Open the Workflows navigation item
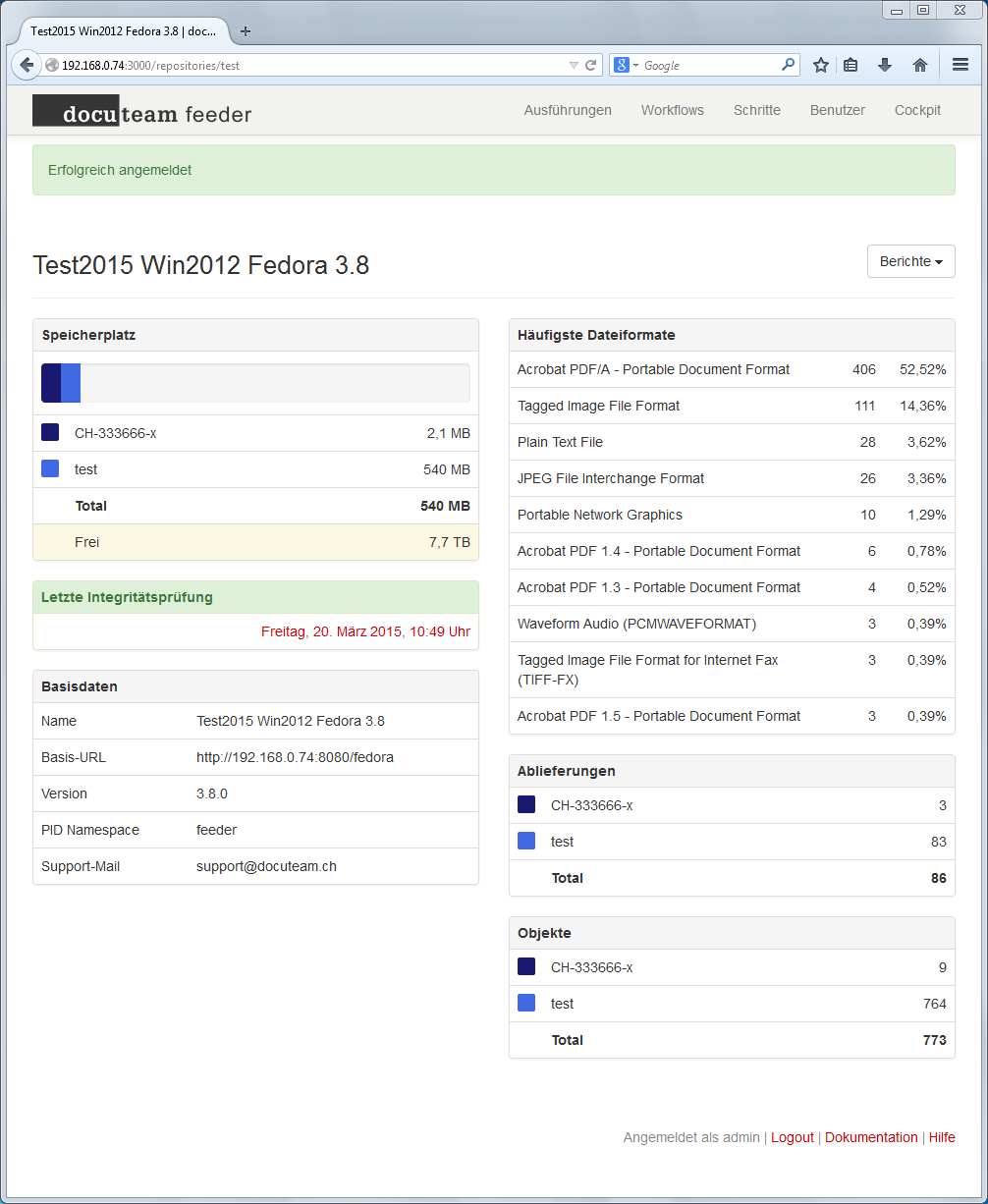 672,110
